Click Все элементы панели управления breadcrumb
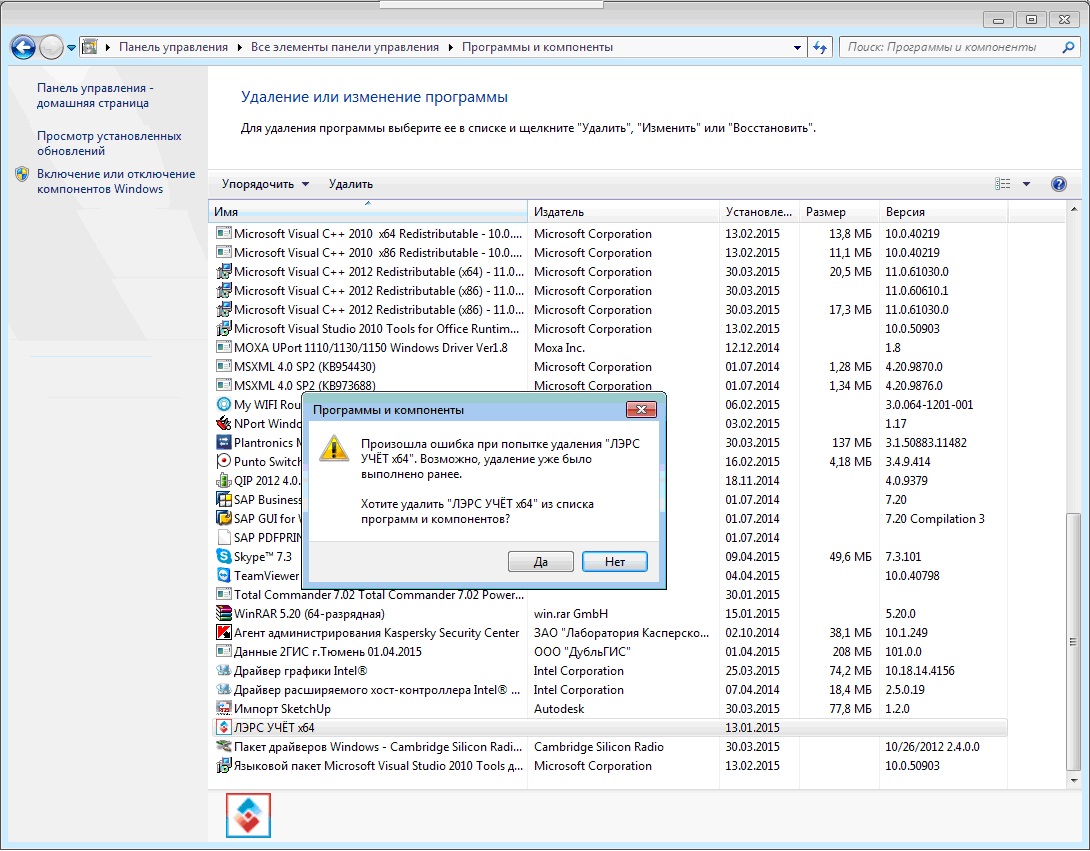1090x851 pixels. coord(345,47)
